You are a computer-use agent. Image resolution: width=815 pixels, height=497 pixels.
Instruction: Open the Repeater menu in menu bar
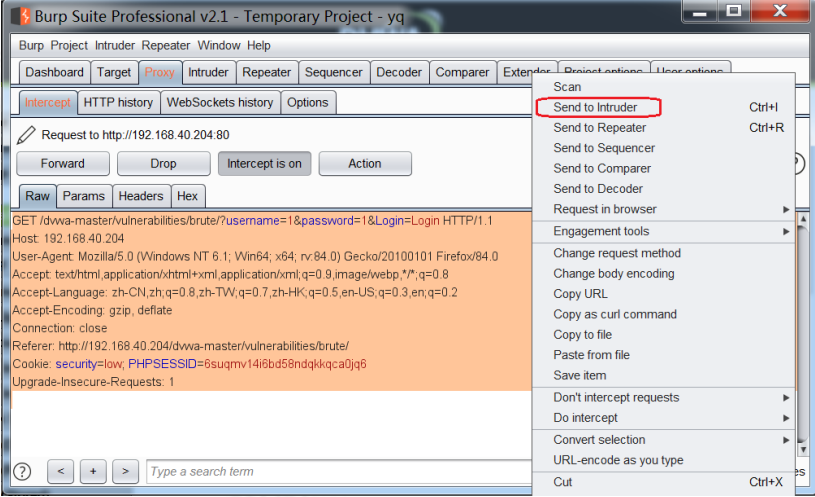166,46
